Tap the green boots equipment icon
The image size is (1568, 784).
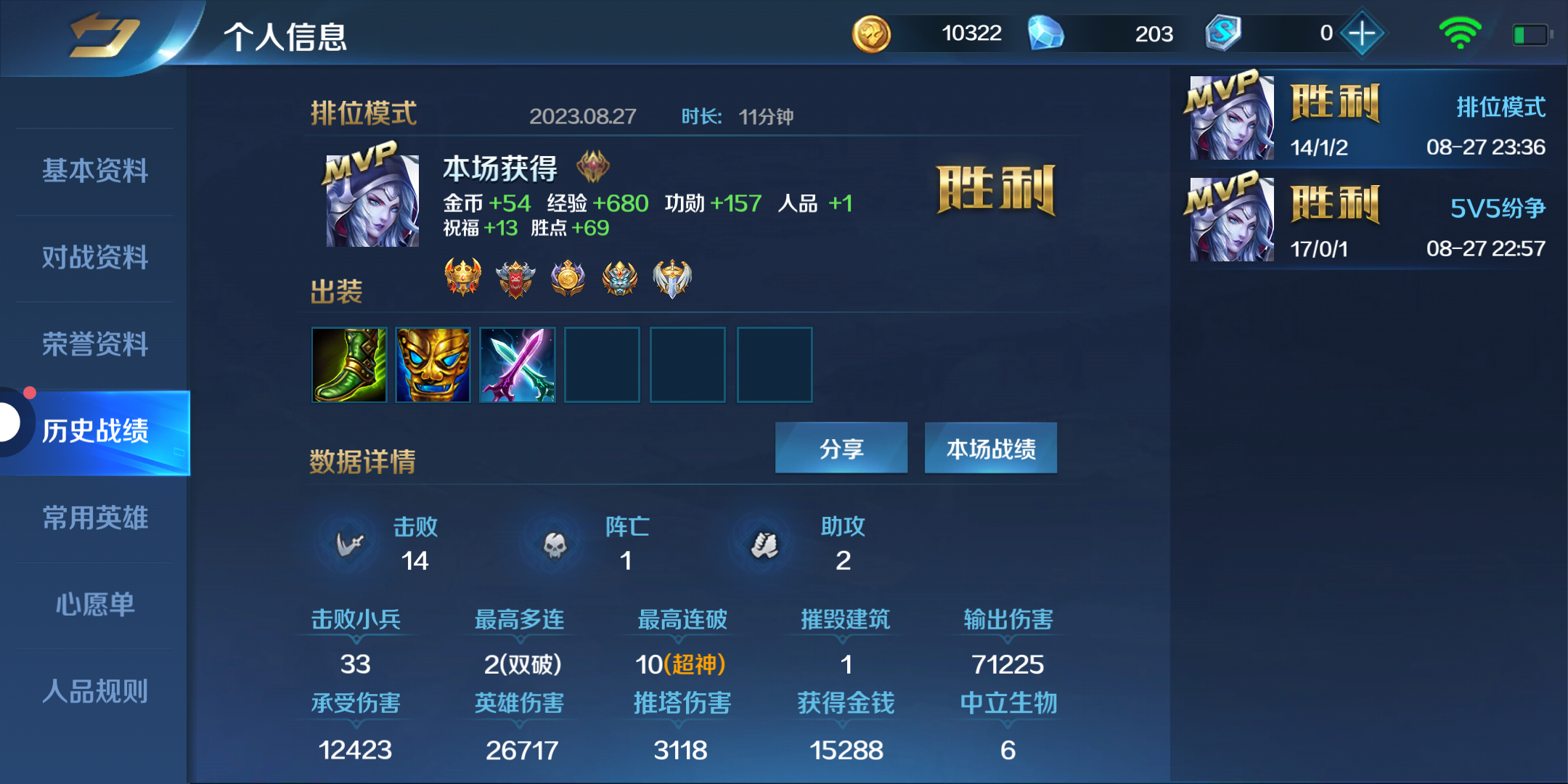[x=349, y=364]
